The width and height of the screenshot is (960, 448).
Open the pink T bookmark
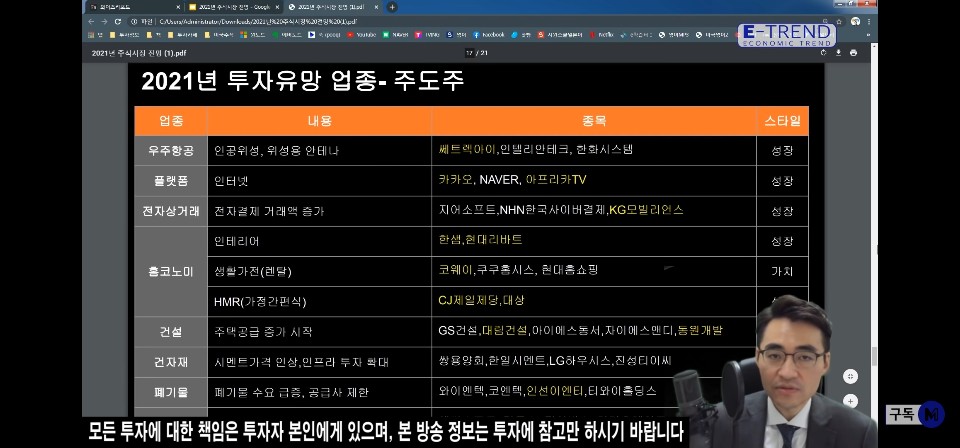click(x=427, y=35)
